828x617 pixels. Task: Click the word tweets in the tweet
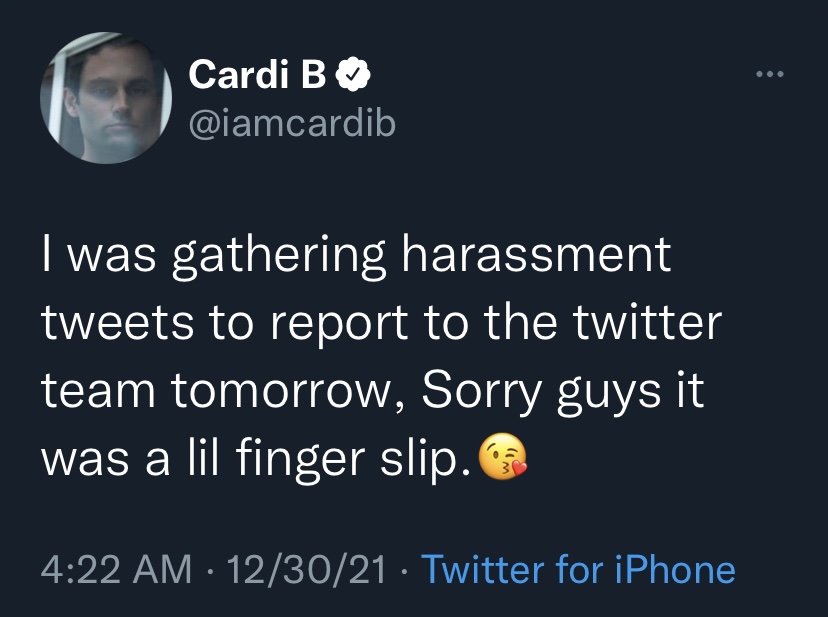tap(118, 323)
